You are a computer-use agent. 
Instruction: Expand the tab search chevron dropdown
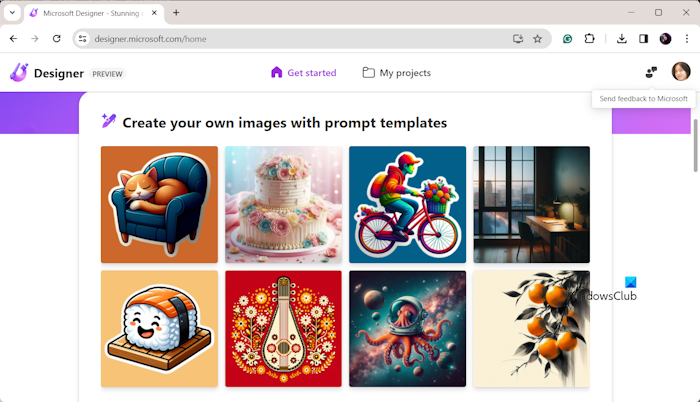[x=12, y=13]
